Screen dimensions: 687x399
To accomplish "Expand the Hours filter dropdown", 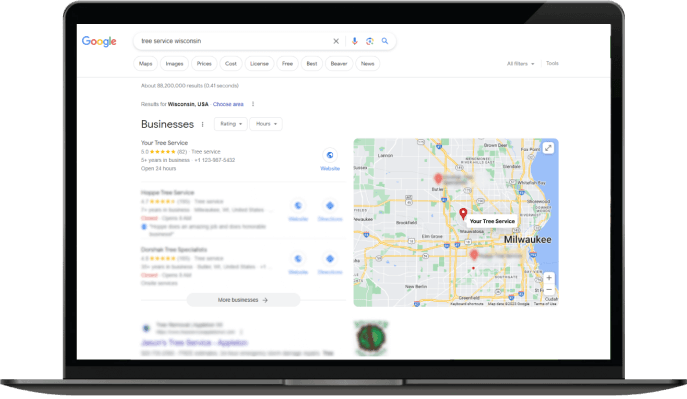I will click(x=266, y=124).
